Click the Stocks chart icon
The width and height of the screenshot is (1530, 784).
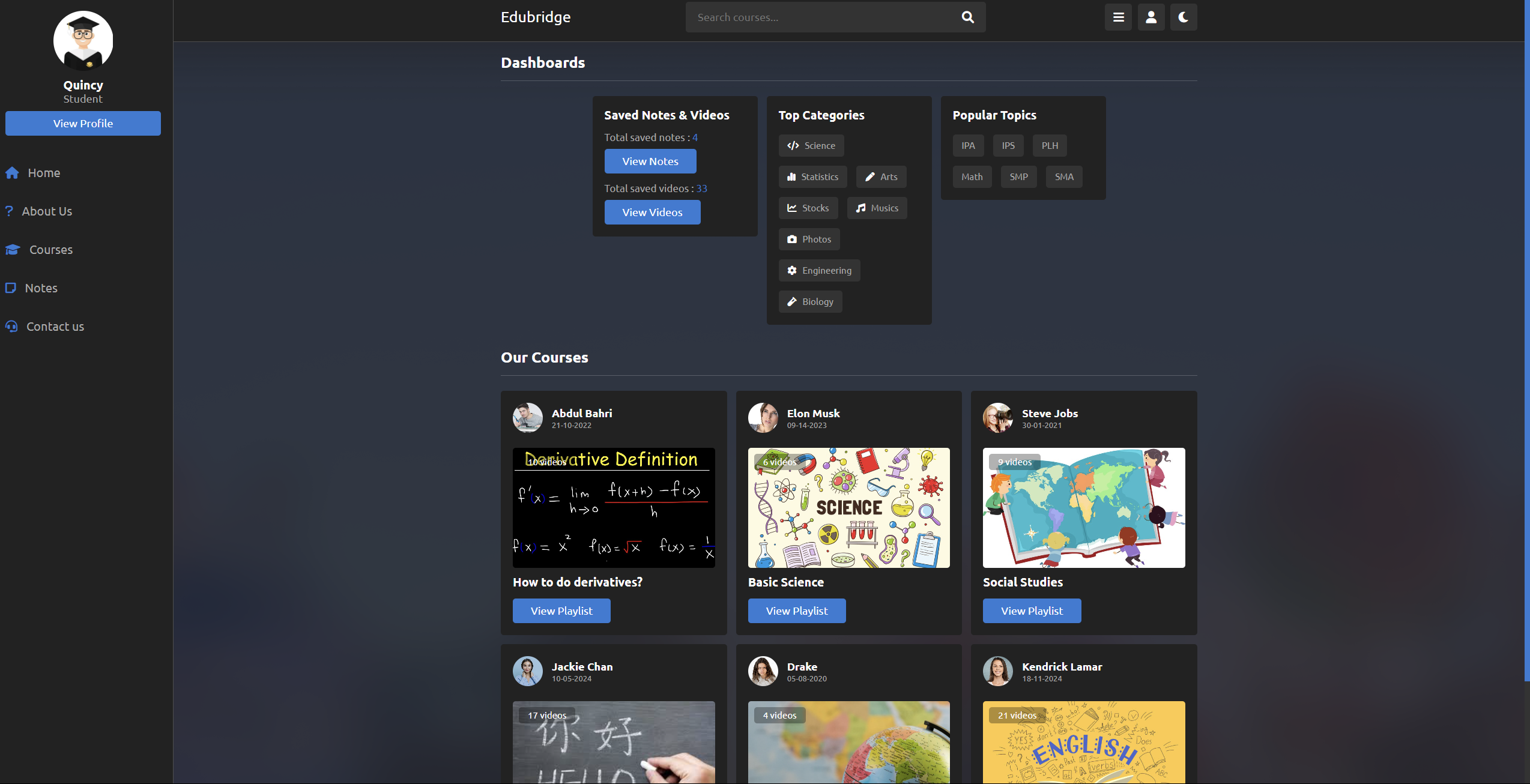pyautogui.click(x=792, y=208)
